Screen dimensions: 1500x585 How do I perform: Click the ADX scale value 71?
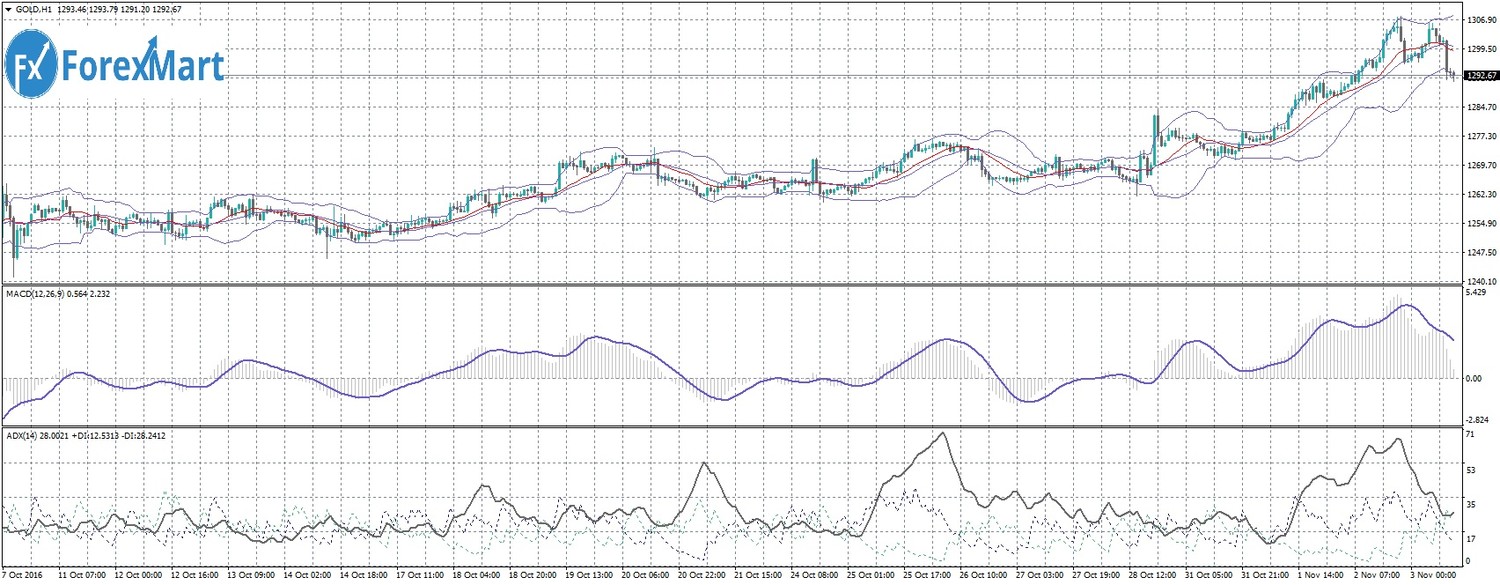click(1469, 437)
